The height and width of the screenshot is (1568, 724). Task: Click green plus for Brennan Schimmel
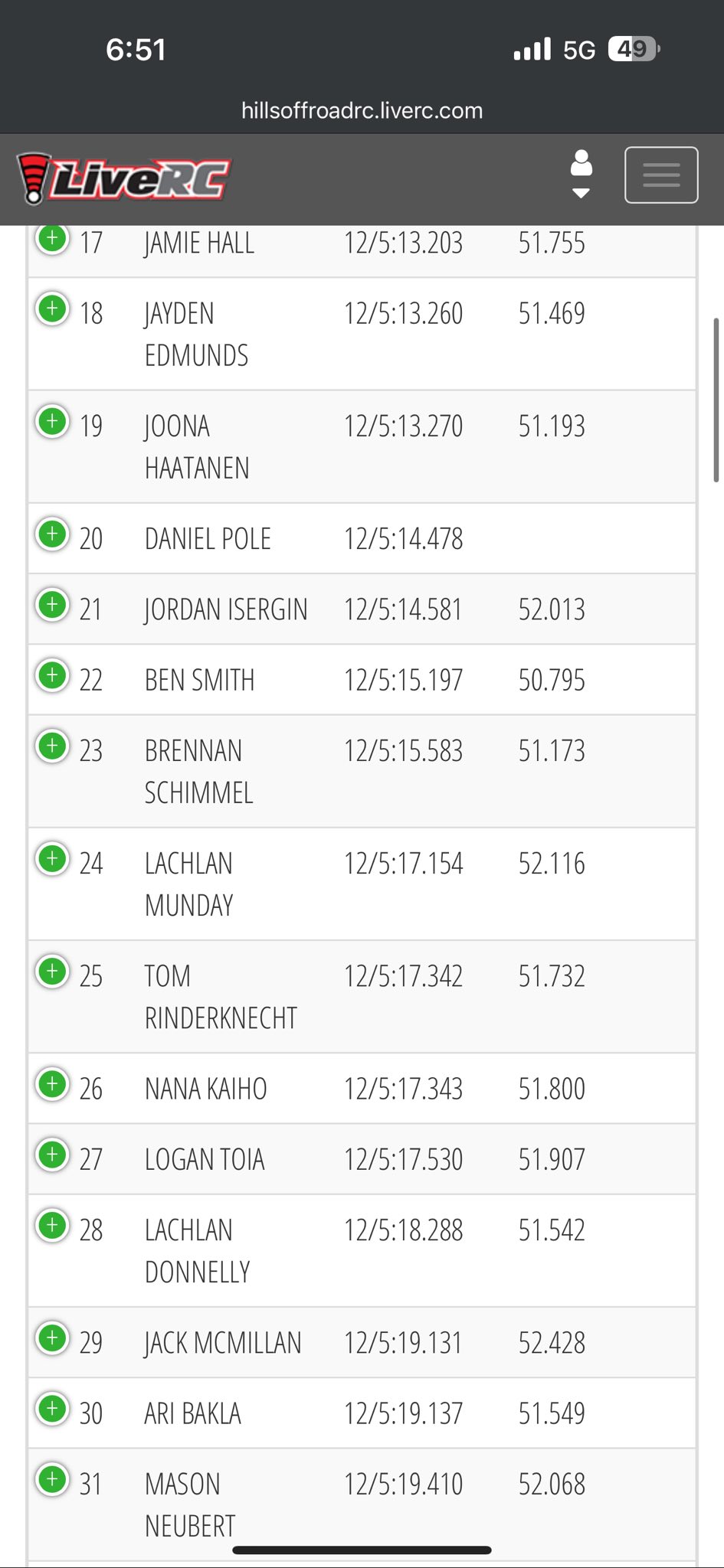(x=52, y=746)
